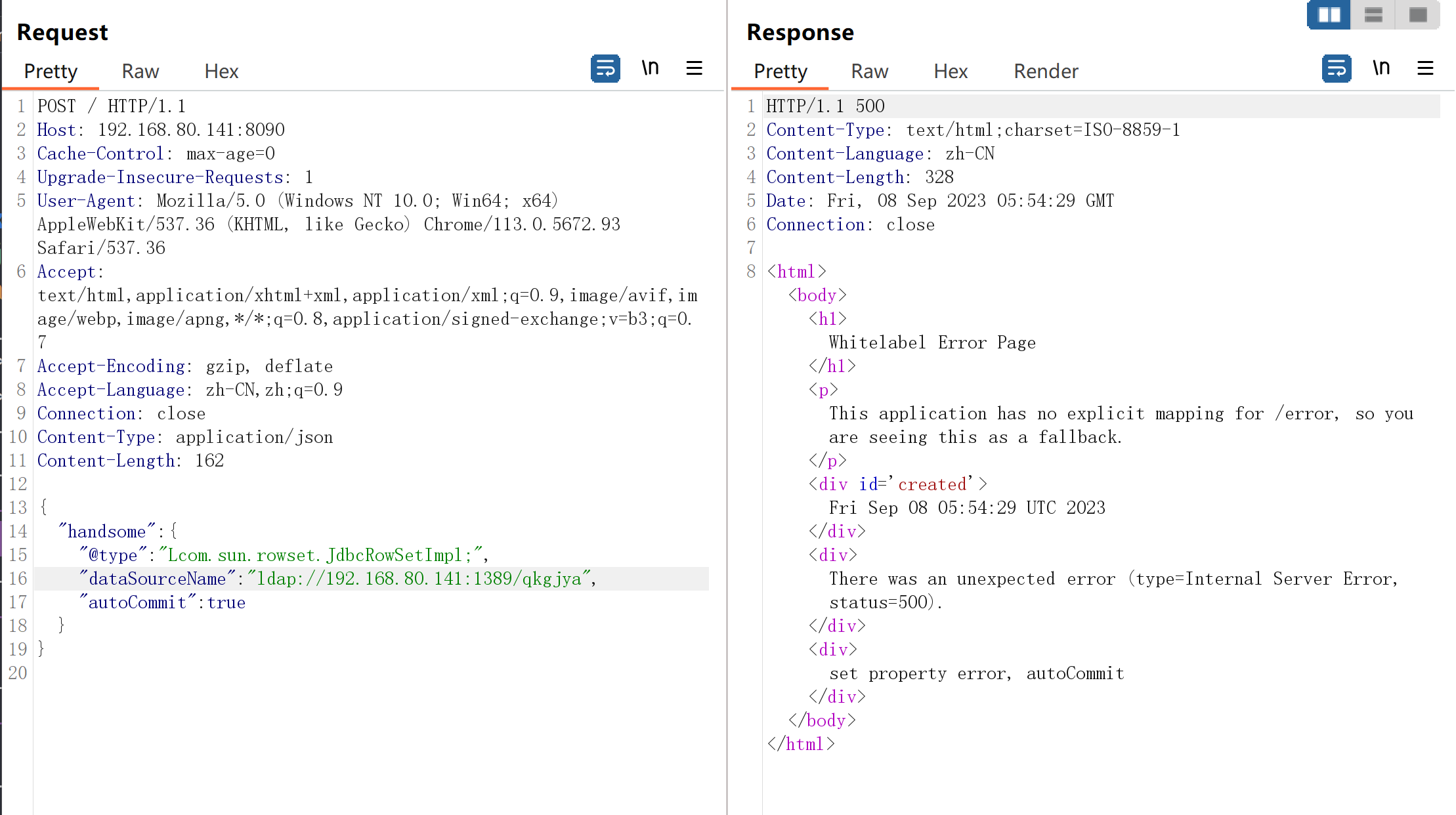
Task: Click the 'Whitelabel Error Page' text
Action: pyautogui.click(x=932, y=343)
